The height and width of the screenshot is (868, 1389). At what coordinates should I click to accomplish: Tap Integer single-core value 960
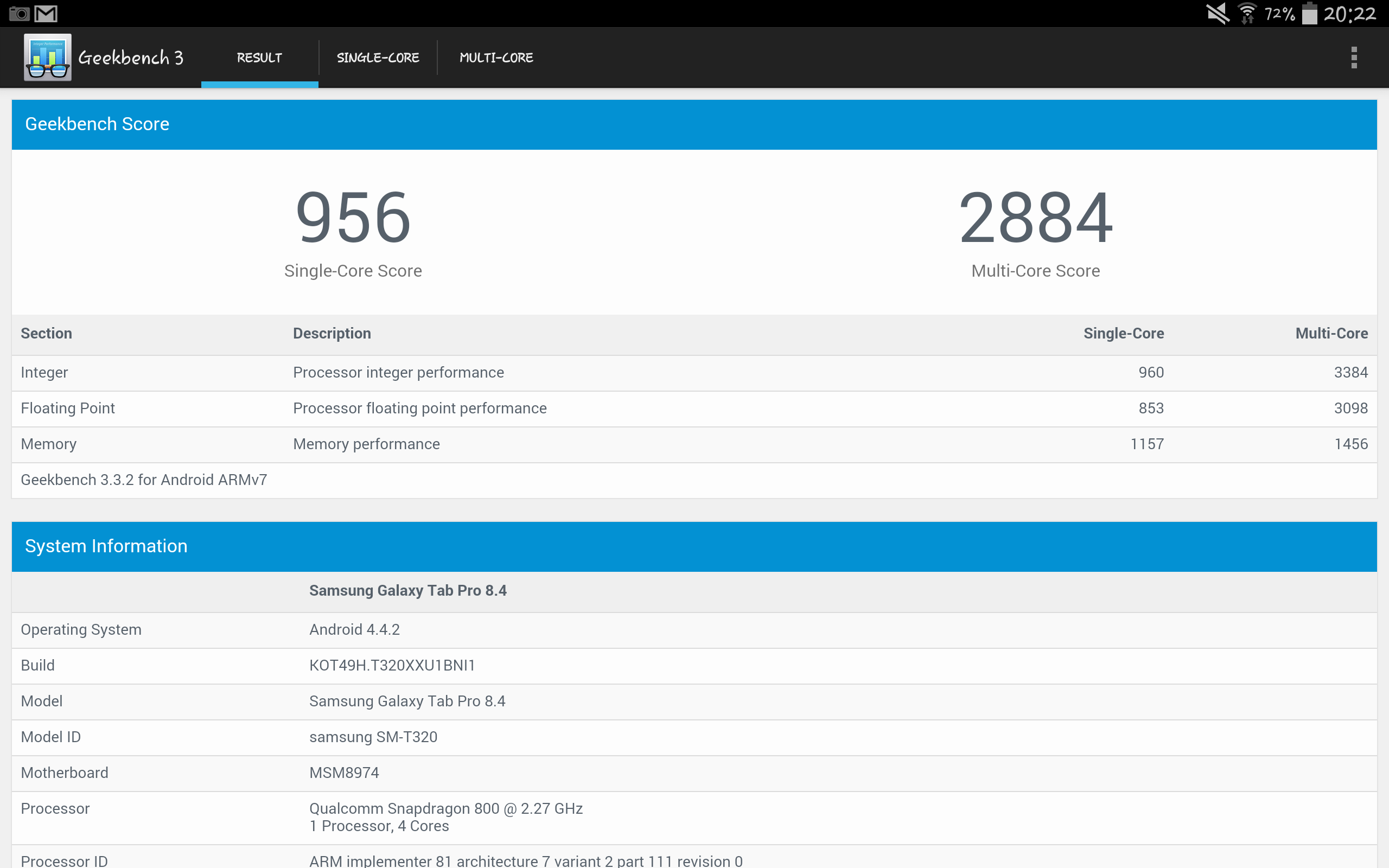click(1151, 373)
